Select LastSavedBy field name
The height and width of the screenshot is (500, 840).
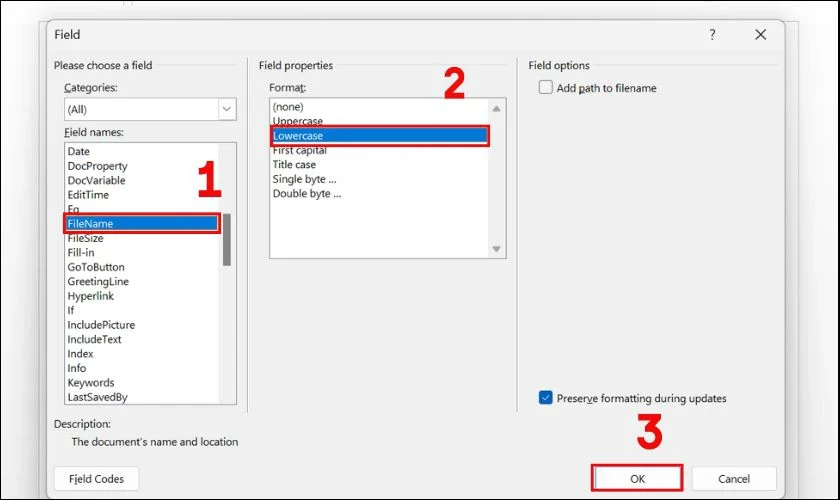pyautogui.click(x=141, y=397)
